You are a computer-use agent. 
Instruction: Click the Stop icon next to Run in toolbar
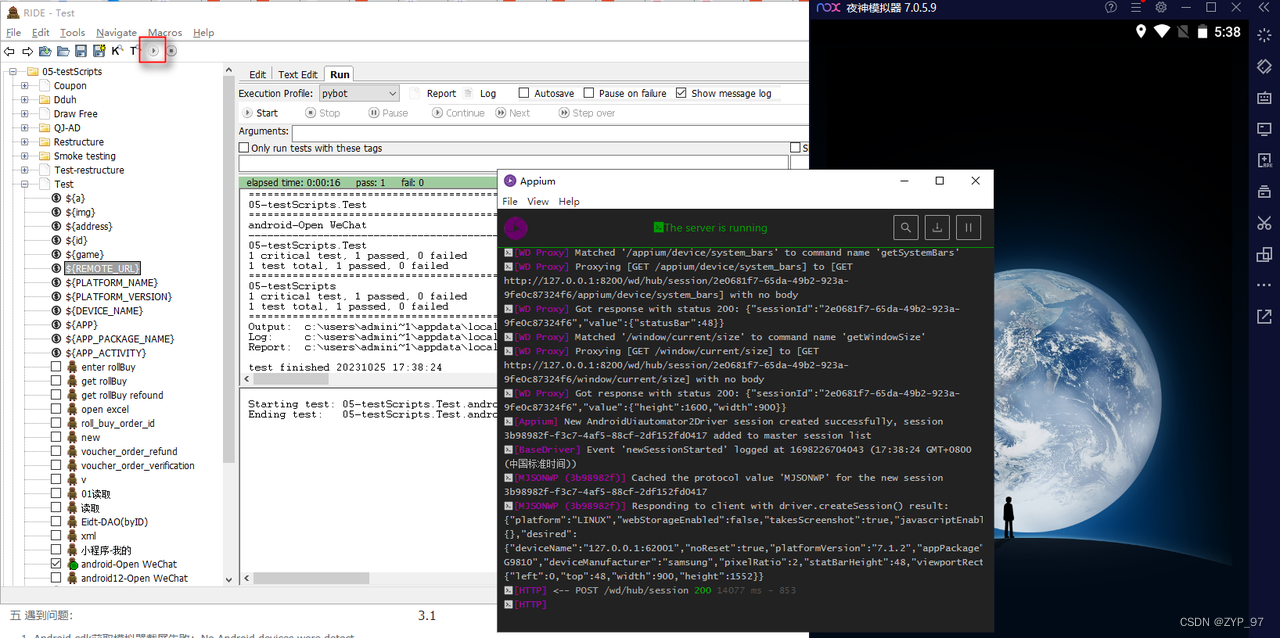(x=172, y=50)
